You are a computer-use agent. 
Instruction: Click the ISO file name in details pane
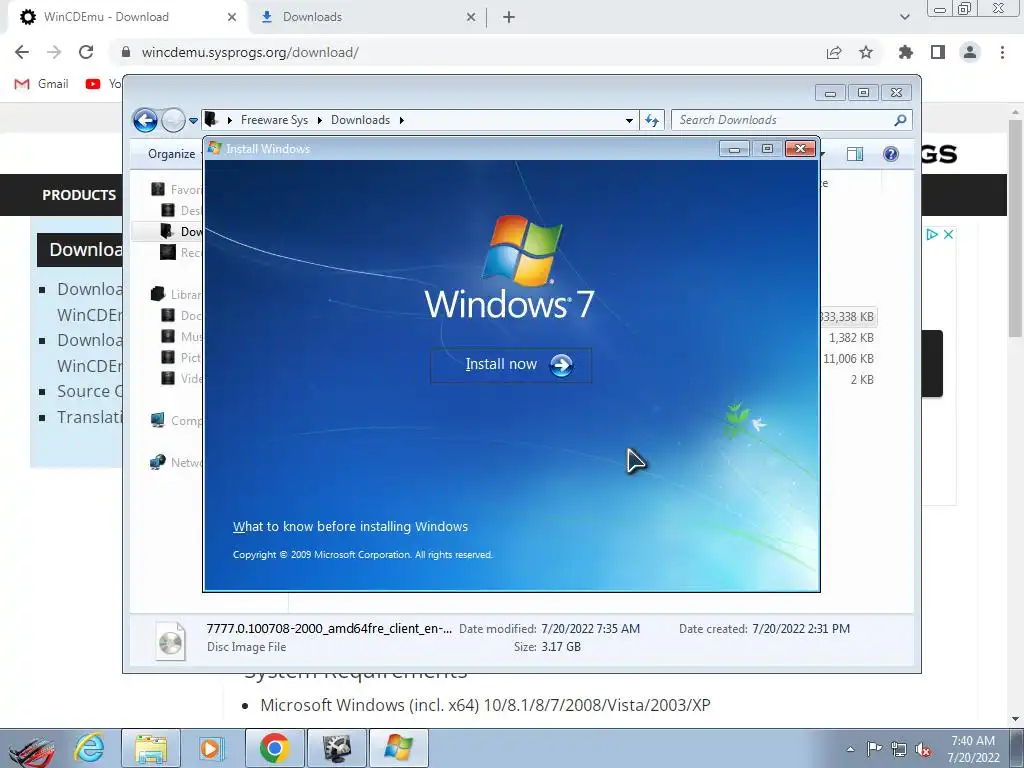(328, 628)
